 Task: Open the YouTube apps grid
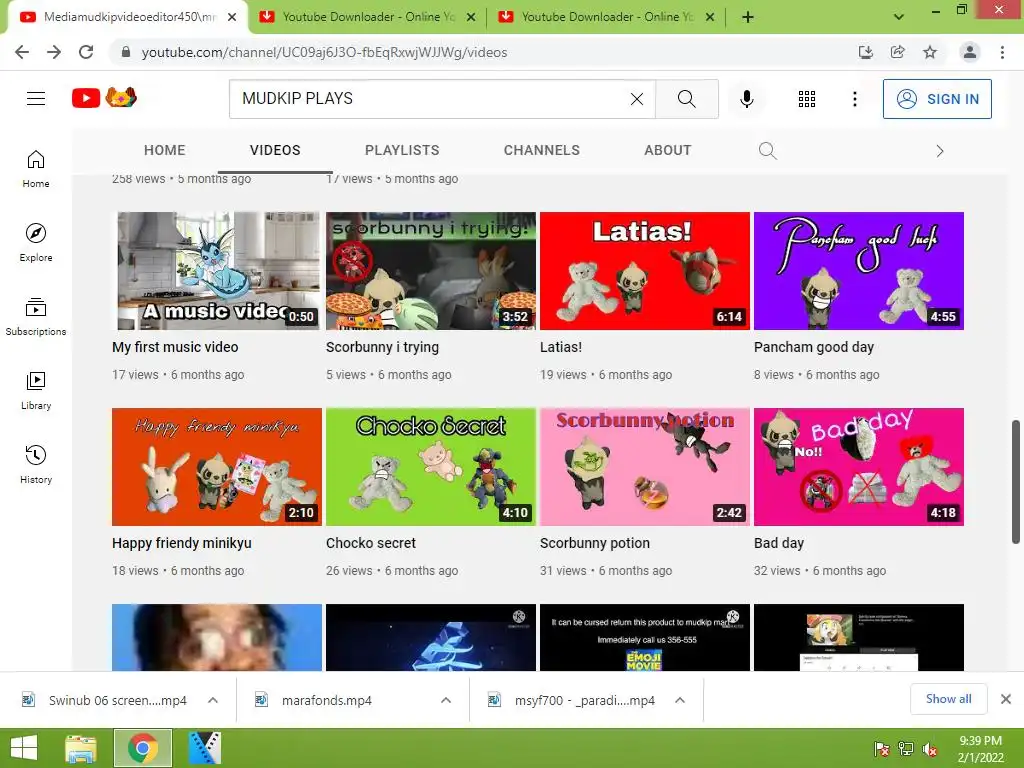pos(807,99)
